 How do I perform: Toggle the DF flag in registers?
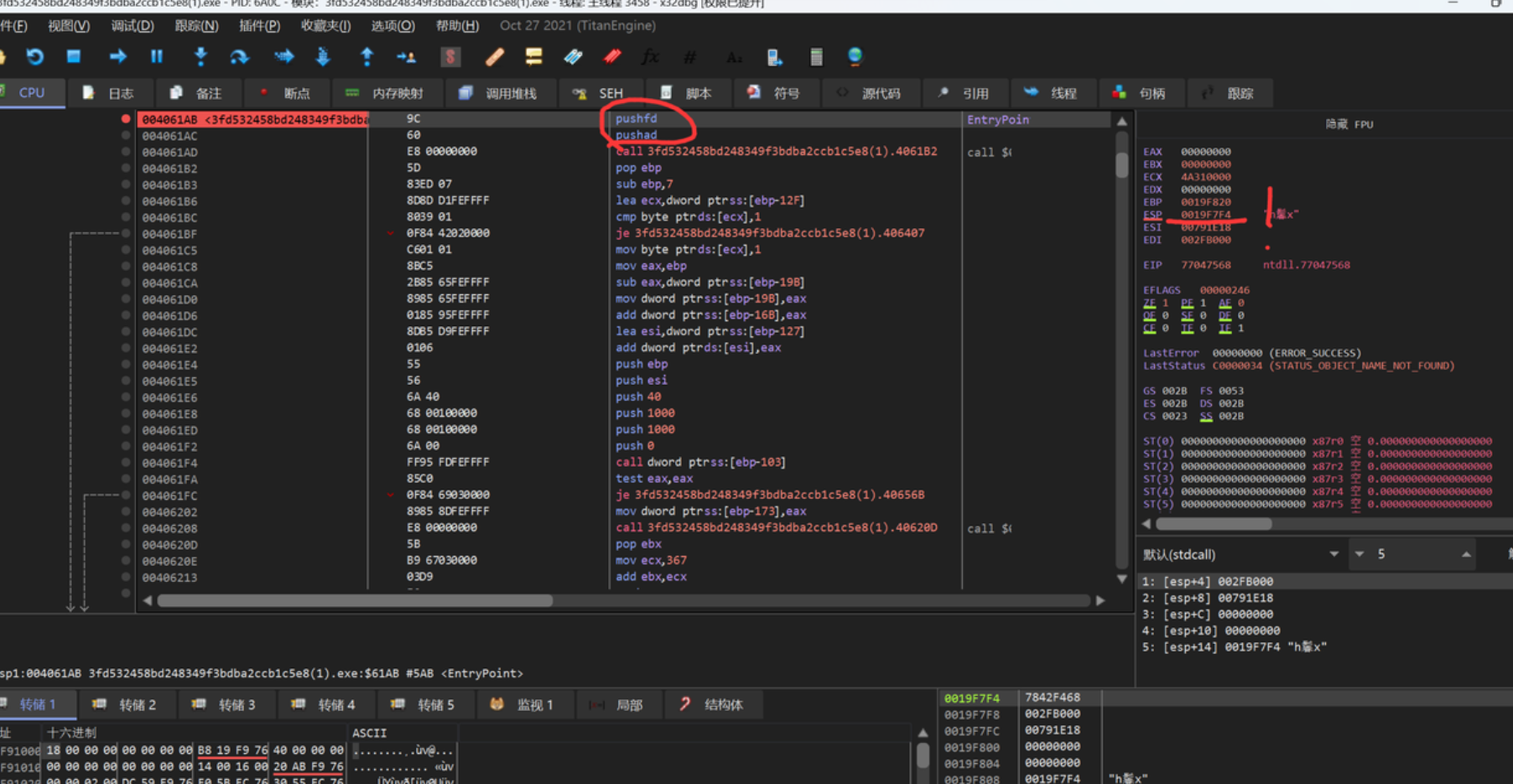[1224, 315]
